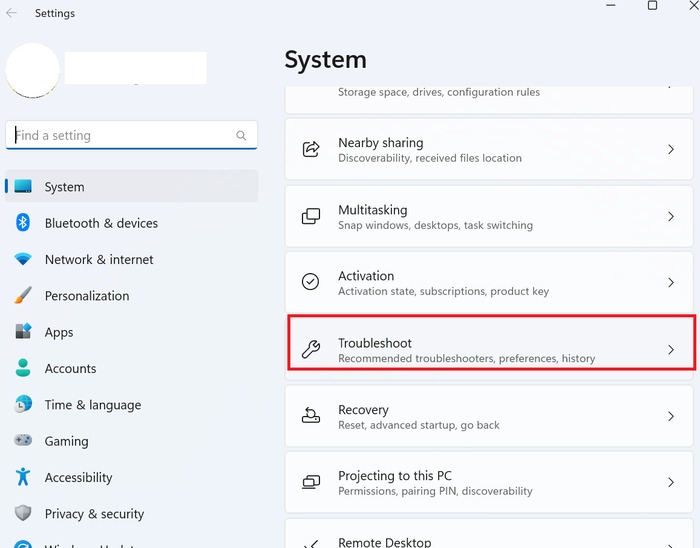Expand Projecting to this PC chevron

pyautogui.click(x=671, y=482)
